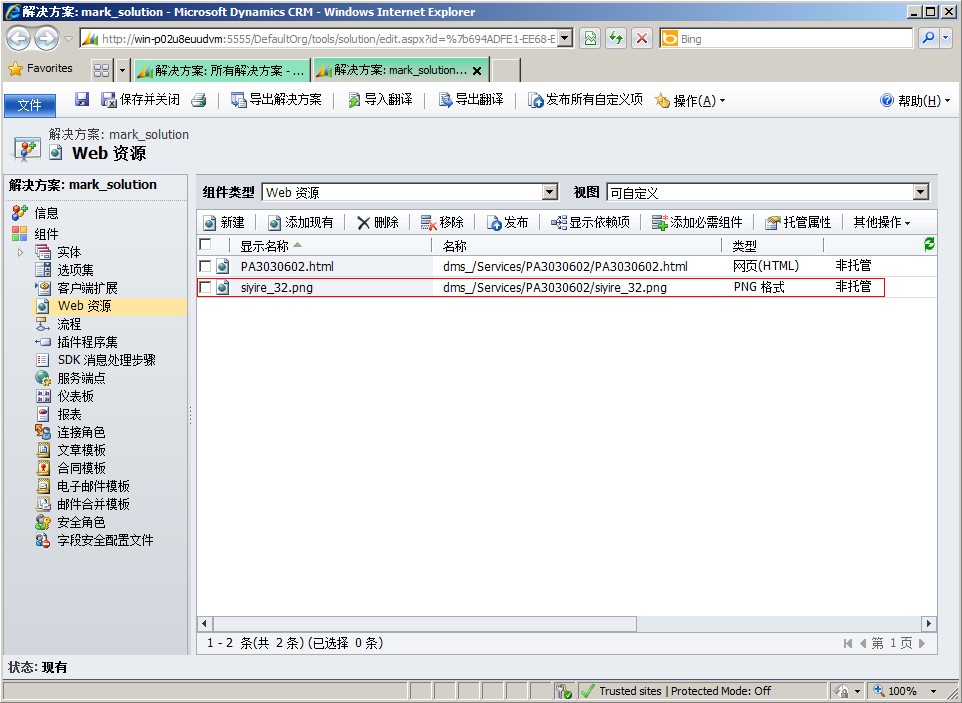Click the grid refresh icon
Screen dimensions: 962x703
pos(929,244)
